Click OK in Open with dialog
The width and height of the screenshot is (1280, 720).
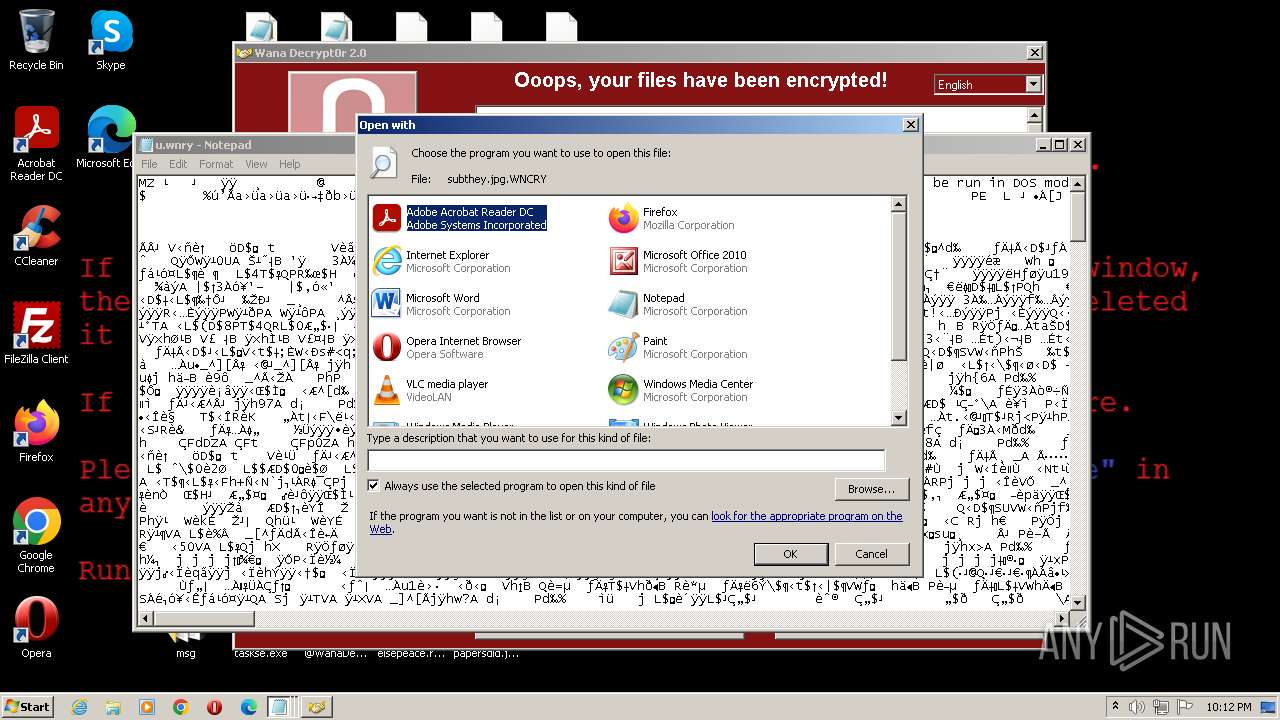coord(790,554)
